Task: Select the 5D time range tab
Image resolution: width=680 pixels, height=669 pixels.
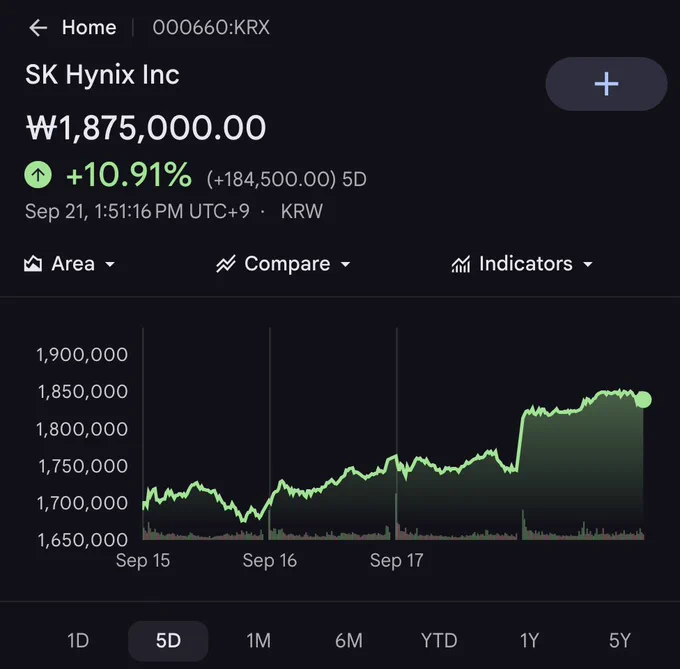Action: pyautogui.click(x=168, y=640)
